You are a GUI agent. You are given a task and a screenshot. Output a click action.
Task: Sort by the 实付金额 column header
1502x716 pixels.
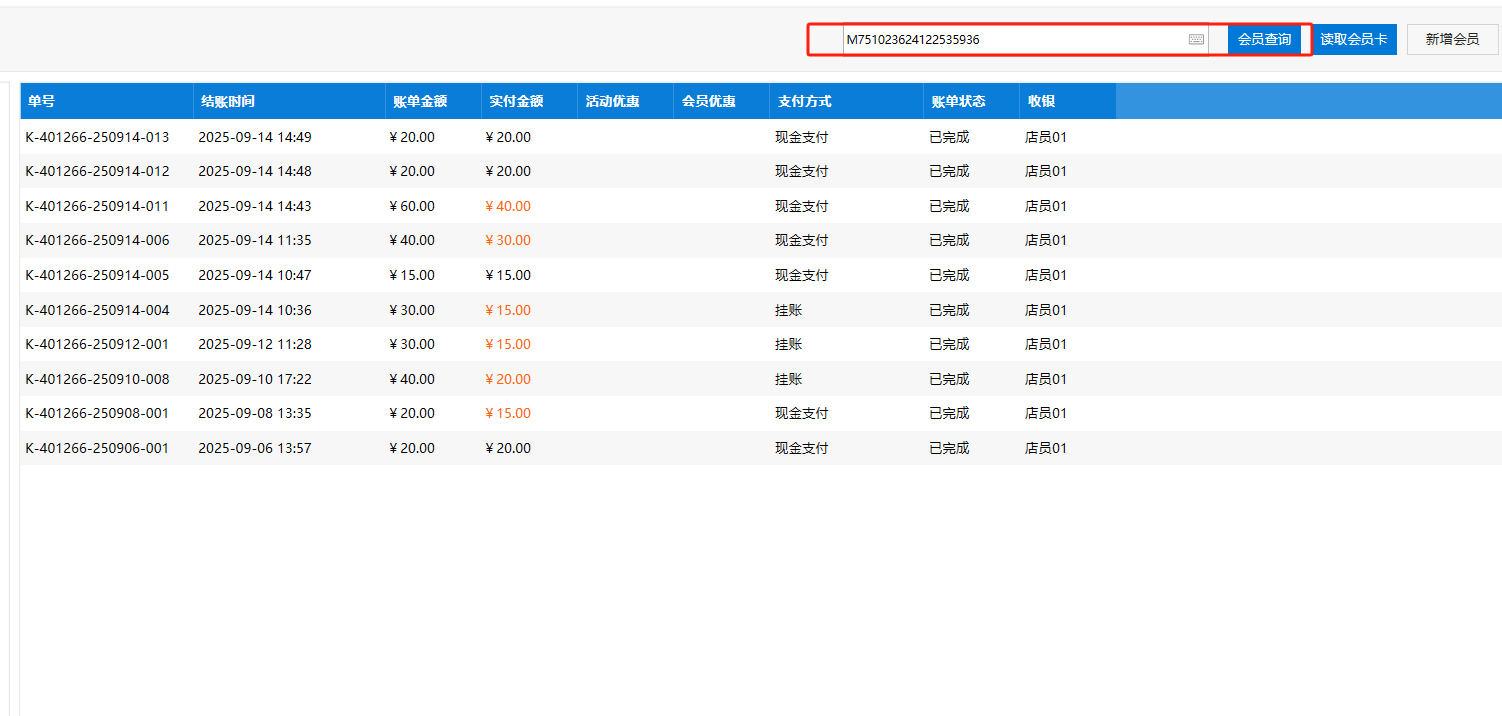coord(516,101)
